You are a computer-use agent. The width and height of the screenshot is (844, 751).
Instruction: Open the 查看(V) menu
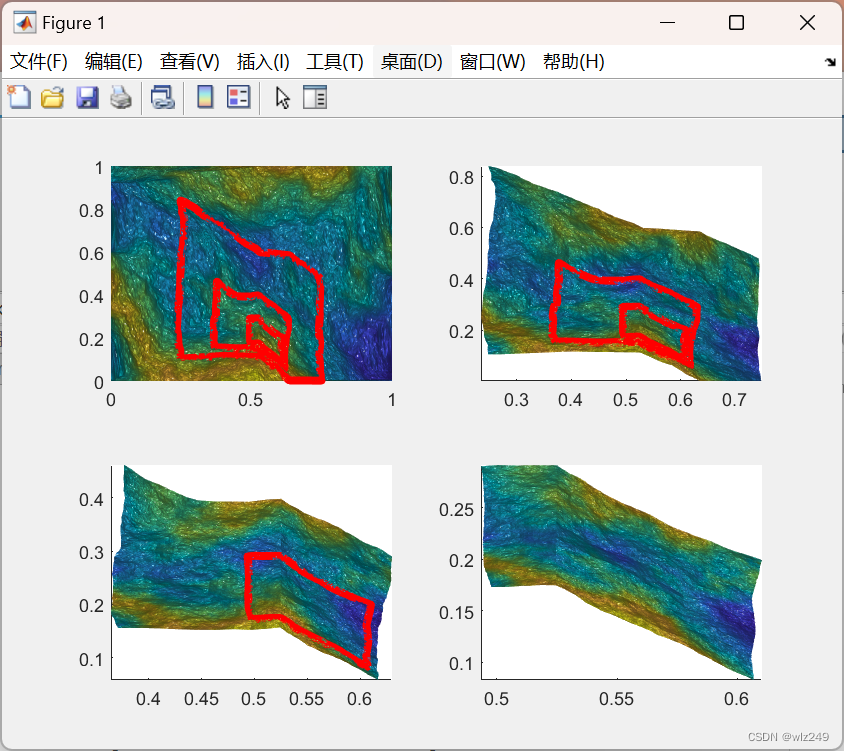(189, 61)
